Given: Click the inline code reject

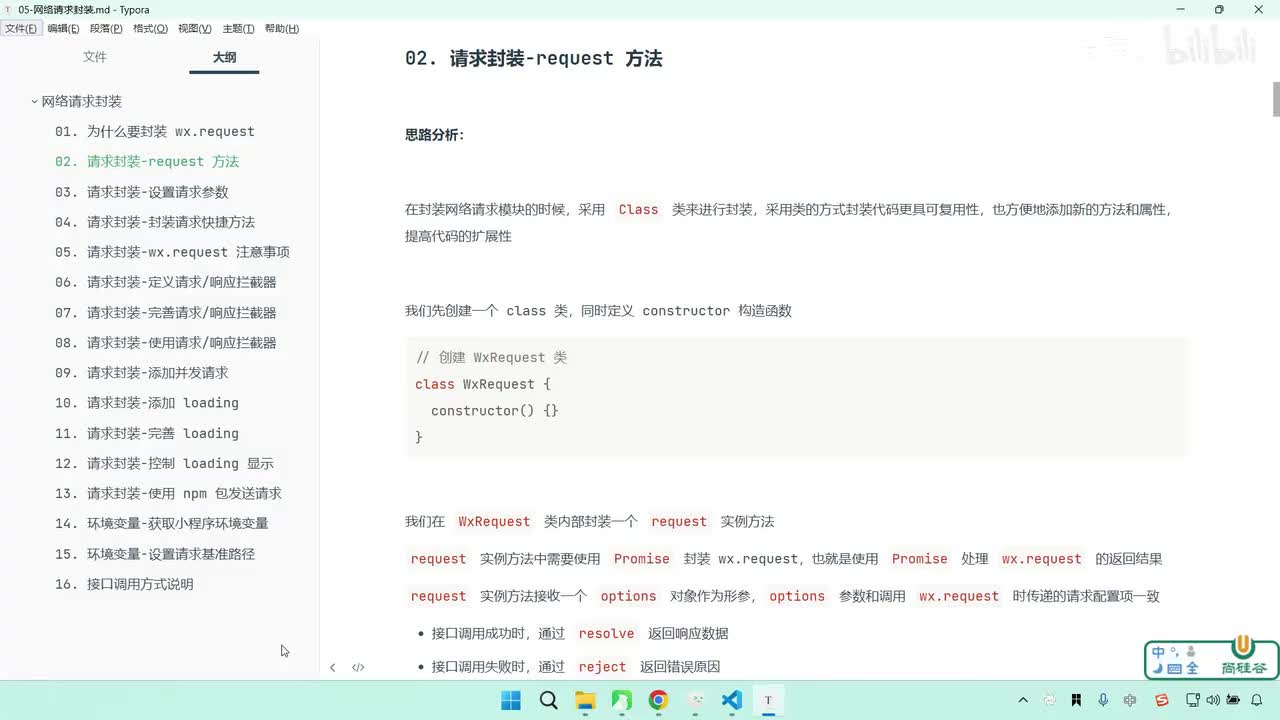Looking at the screenshot, I should point(602,667).
